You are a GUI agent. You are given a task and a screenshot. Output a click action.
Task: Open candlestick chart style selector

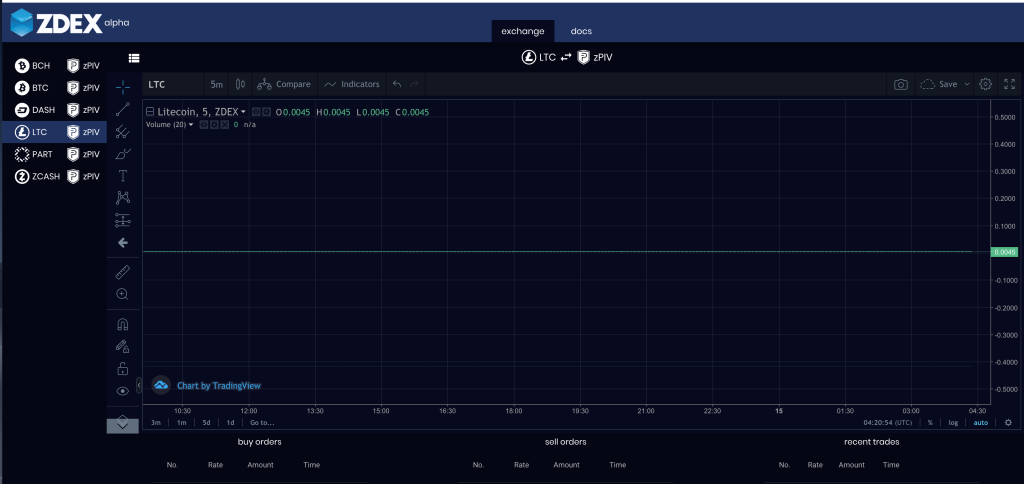240,84
